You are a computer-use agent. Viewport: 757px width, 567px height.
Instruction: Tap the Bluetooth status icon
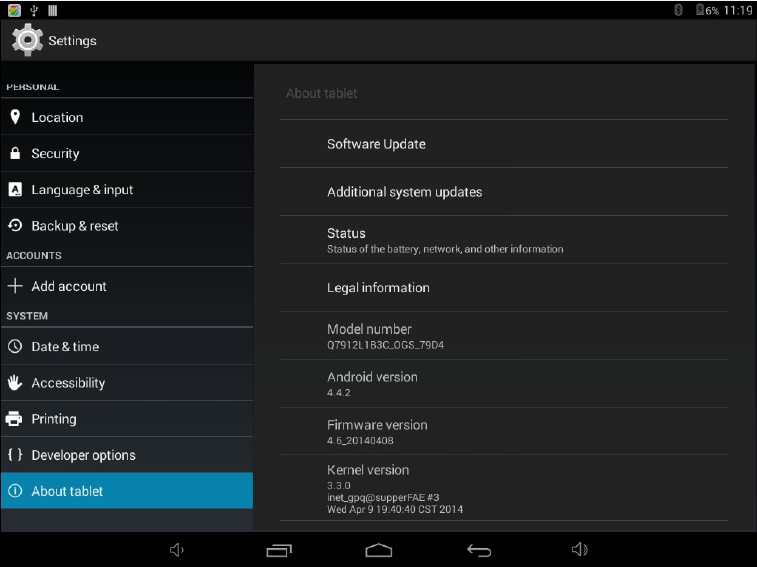point(678,10)
